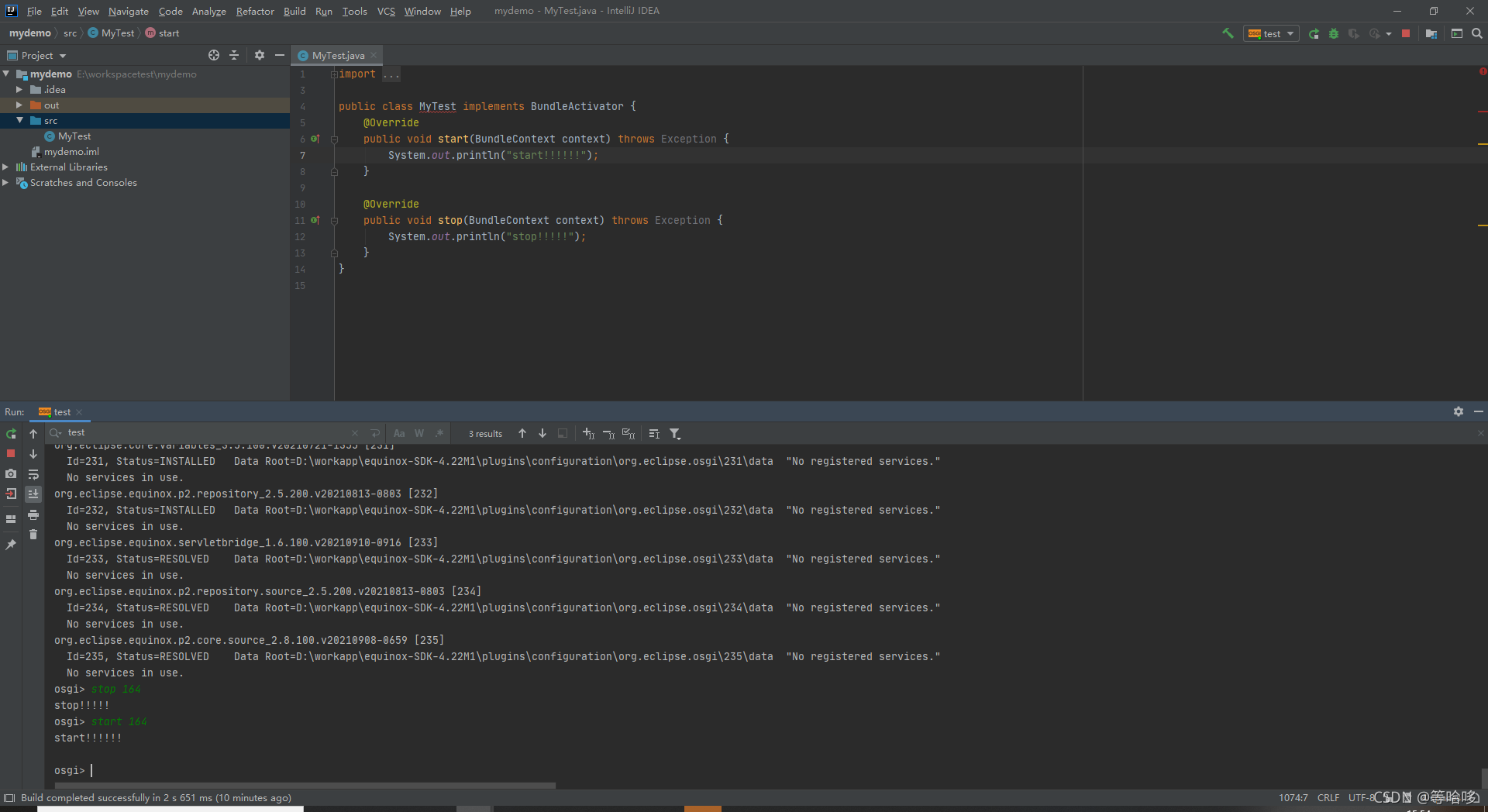Toggle Scroll to End in the console
Image resolution: width=1488 pixels, height=812 pixels.
33,494
